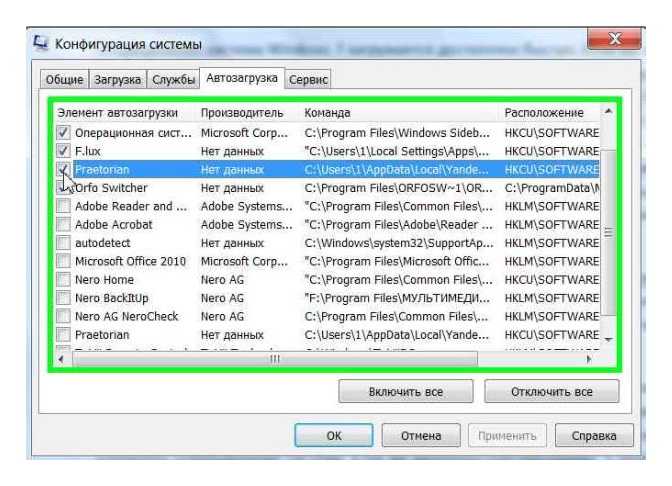Check the autodetect startup checkbox

click(63, 243)
